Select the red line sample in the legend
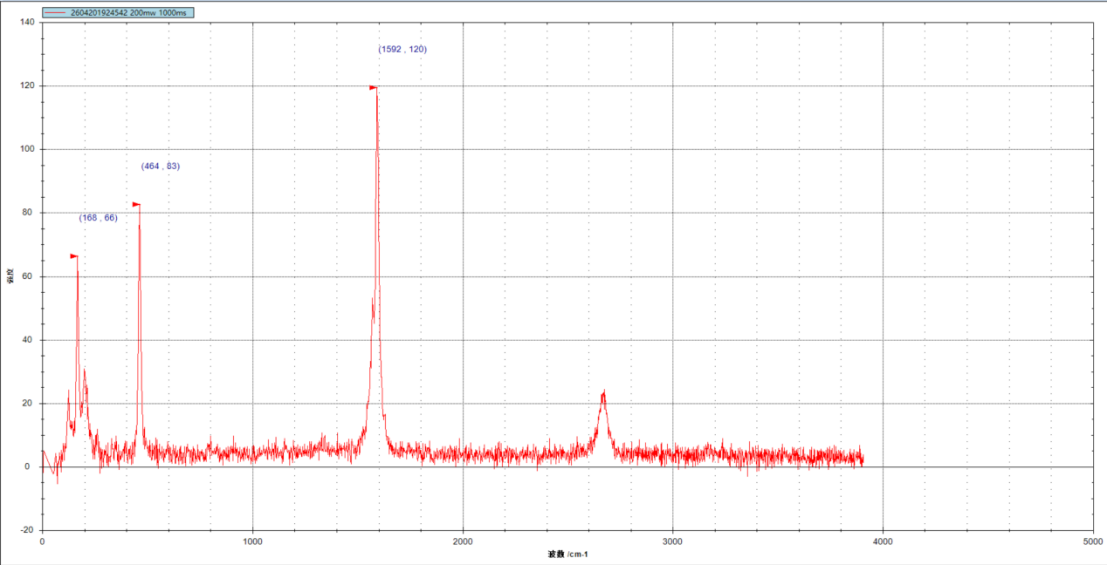This screenshot has width=1107, height=566. (56, 13)
